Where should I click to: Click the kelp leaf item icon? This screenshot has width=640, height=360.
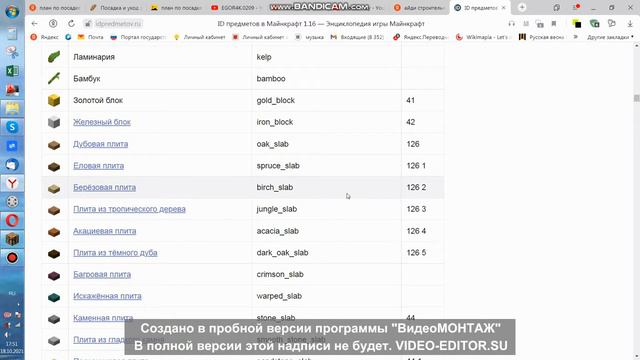pyautogui.click(x=54, y=57)
